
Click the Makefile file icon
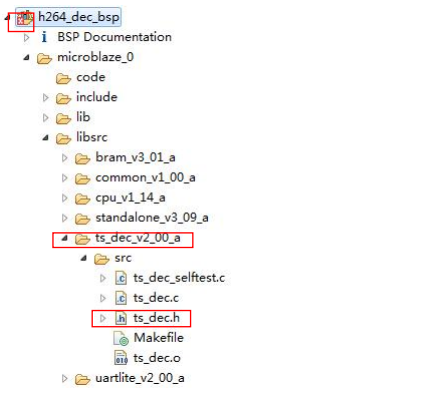121,338
